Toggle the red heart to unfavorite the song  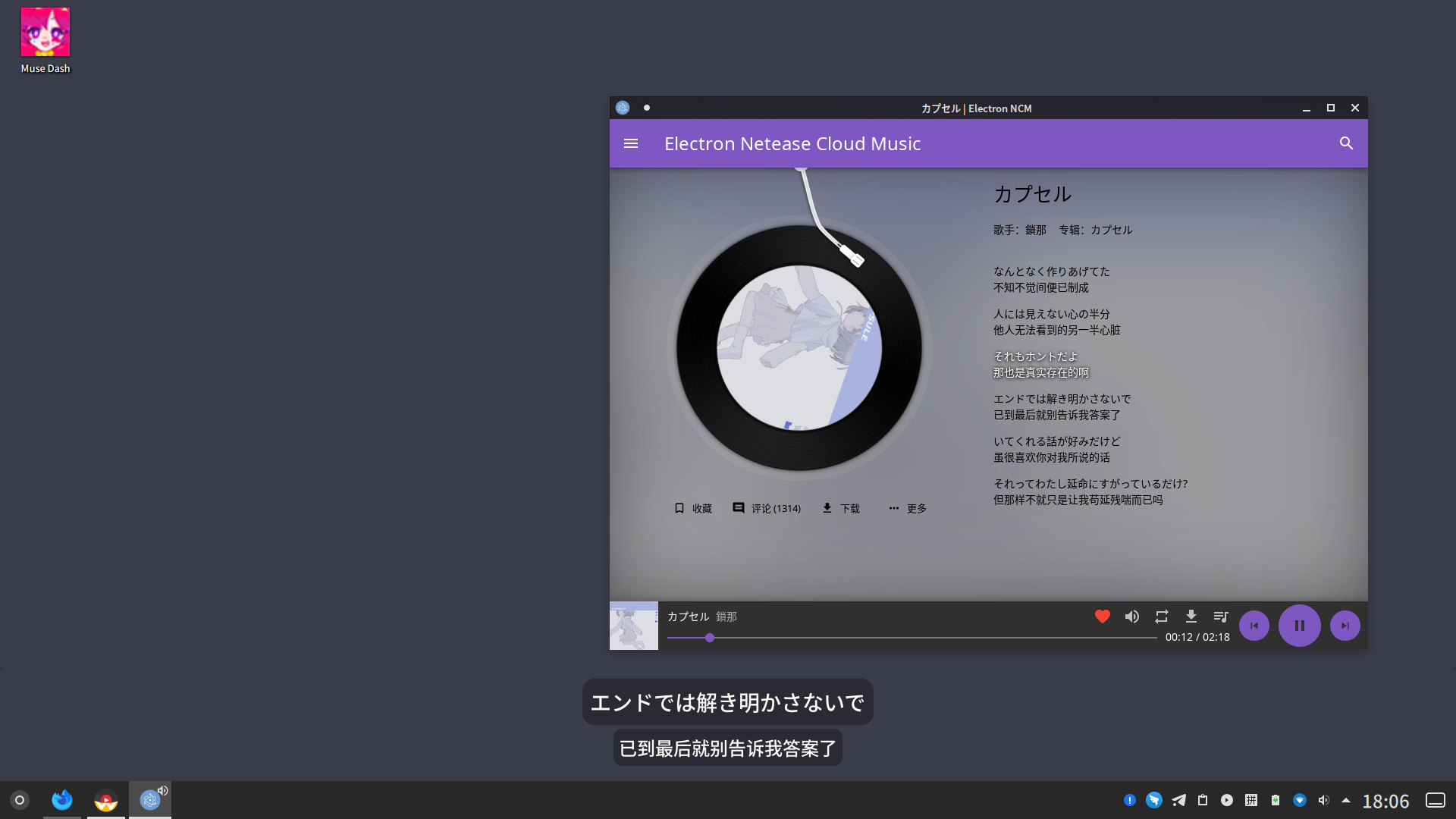1102,617
